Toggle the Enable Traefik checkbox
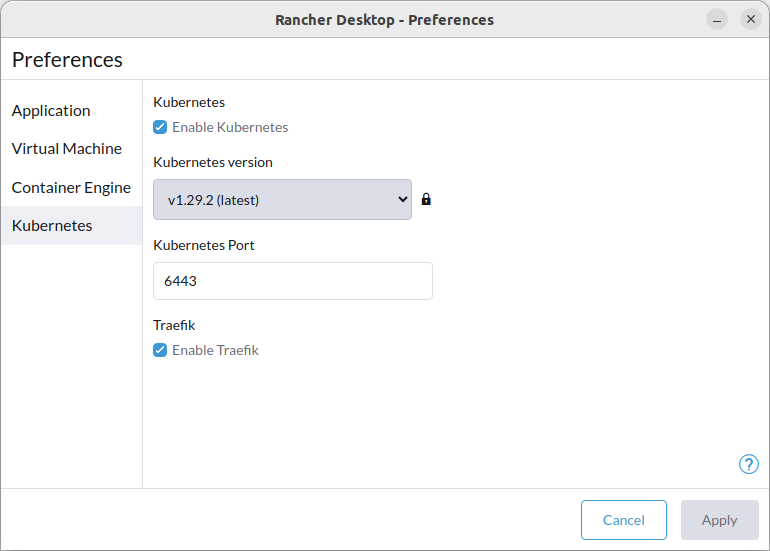770x551 pixels. click(x=160, y=350)
